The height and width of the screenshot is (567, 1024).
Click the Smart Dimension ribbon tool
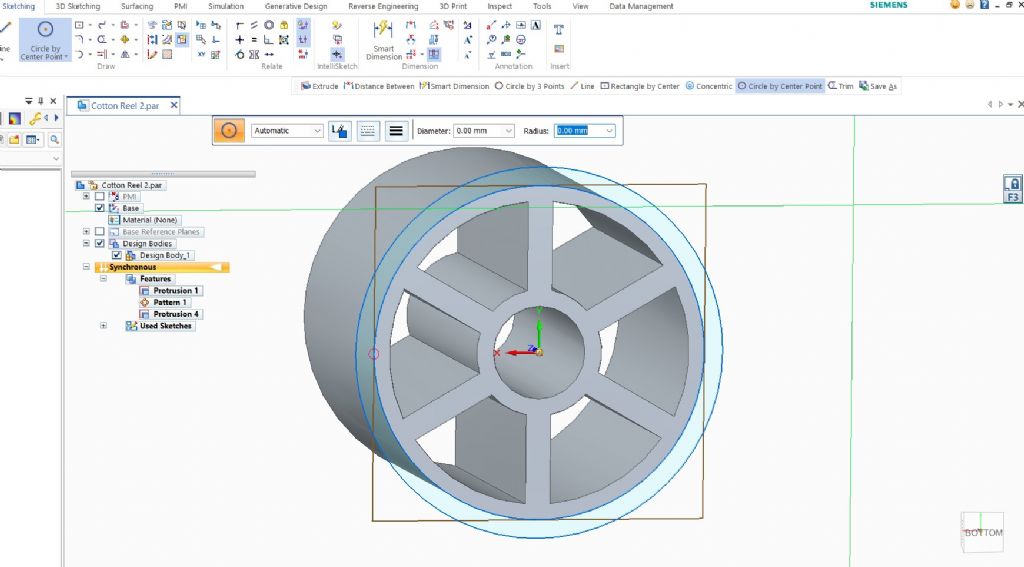tap(383, 40)
